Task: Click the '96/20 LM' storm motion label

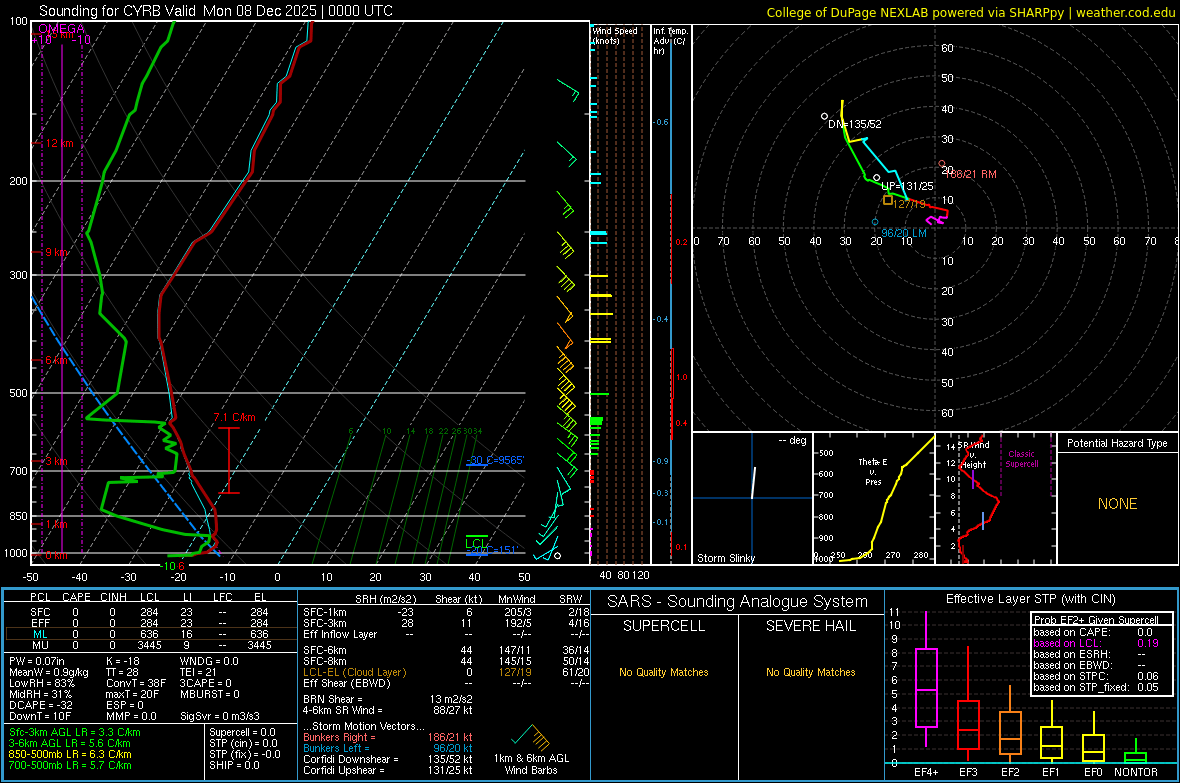Action: click(904, 233)
